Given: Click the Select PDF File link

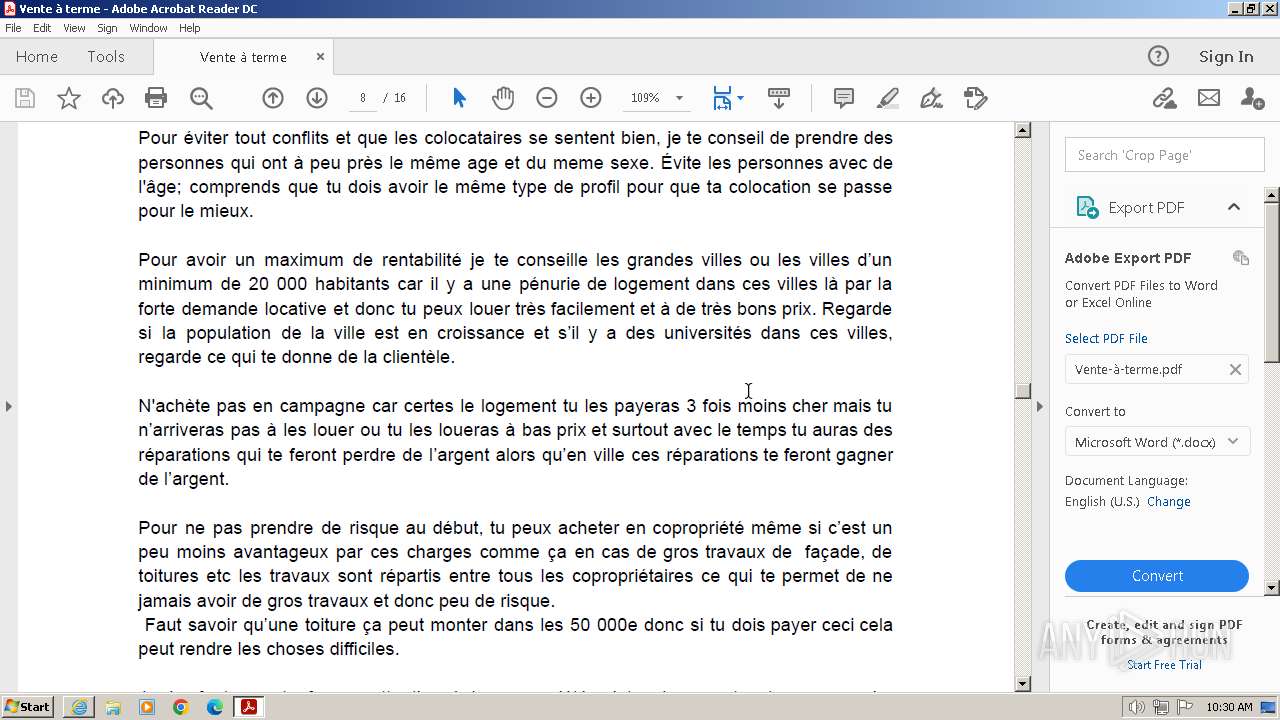Looking at the screenshot, I should tap(1106, 338).
